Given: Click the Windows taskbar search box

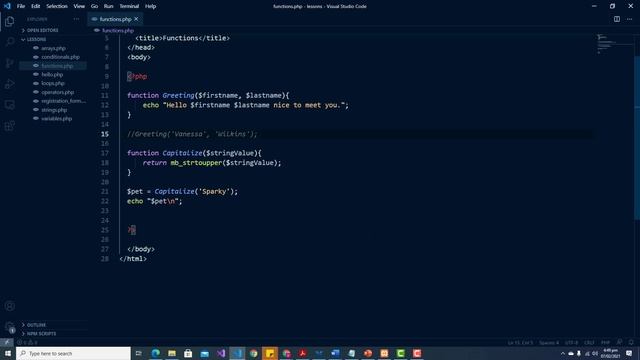Looking at the screenshot, I should (x=73, y=353).
